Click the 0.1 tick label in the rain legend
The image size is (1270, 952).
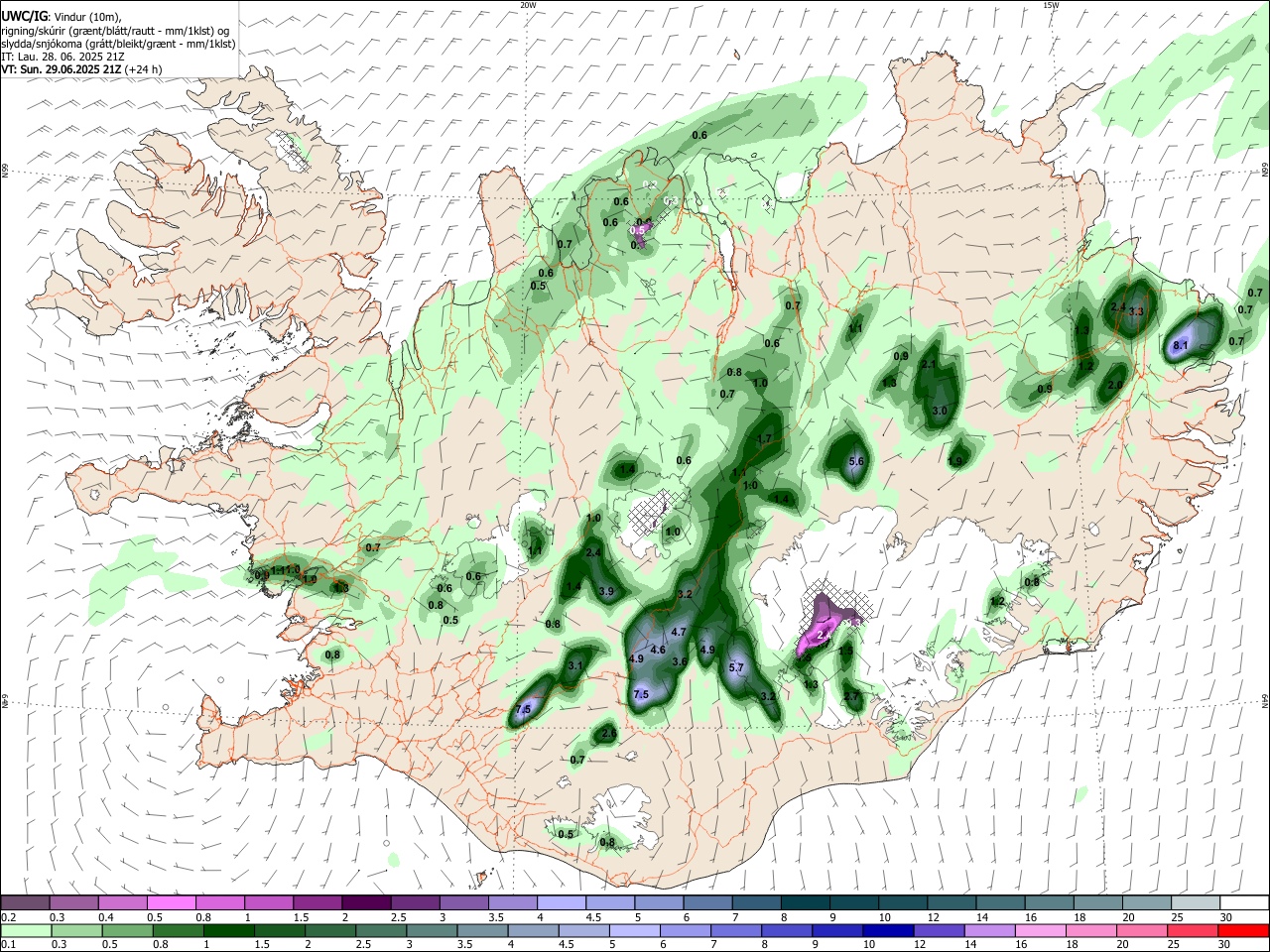8,945
